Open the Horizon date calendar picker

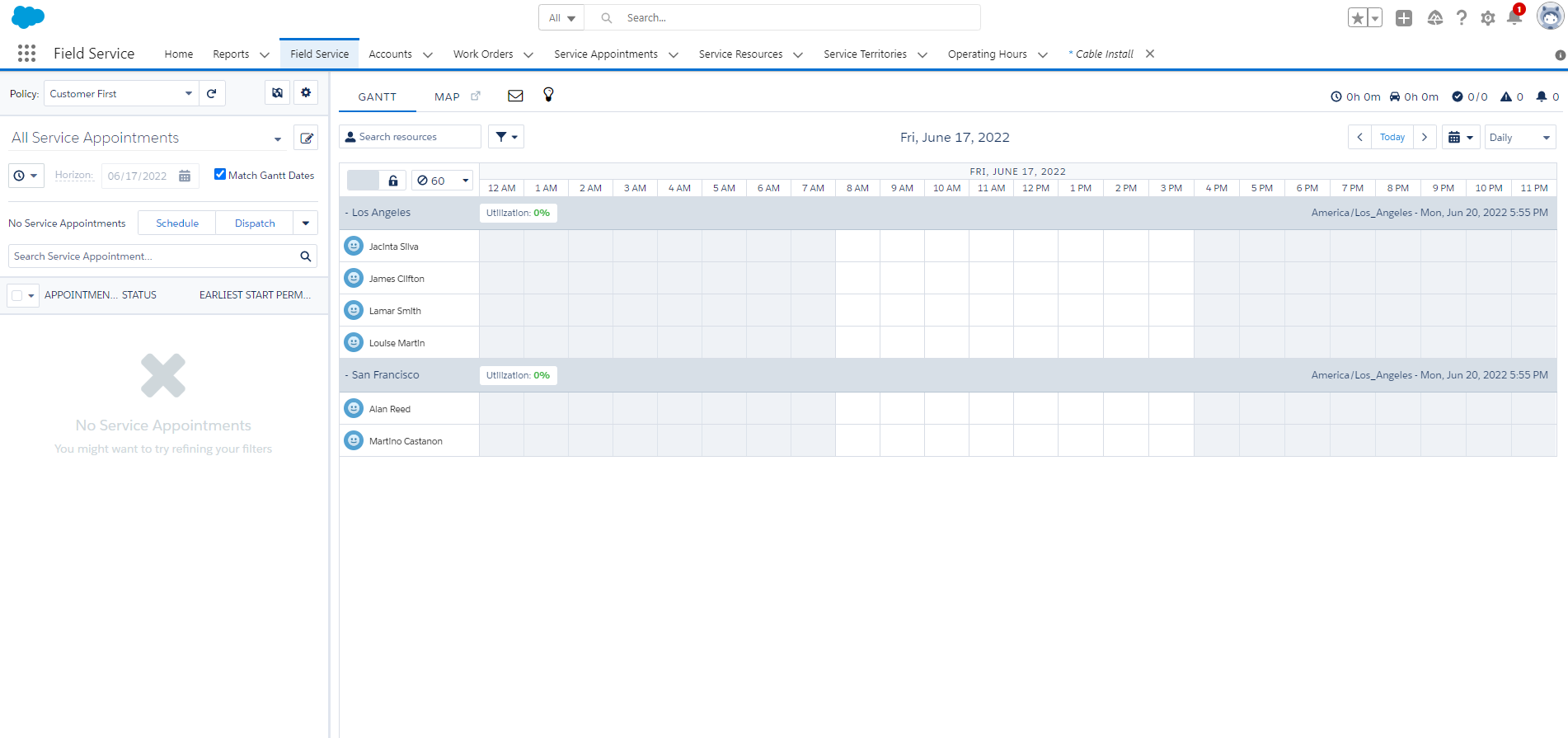tap(185, 176)
